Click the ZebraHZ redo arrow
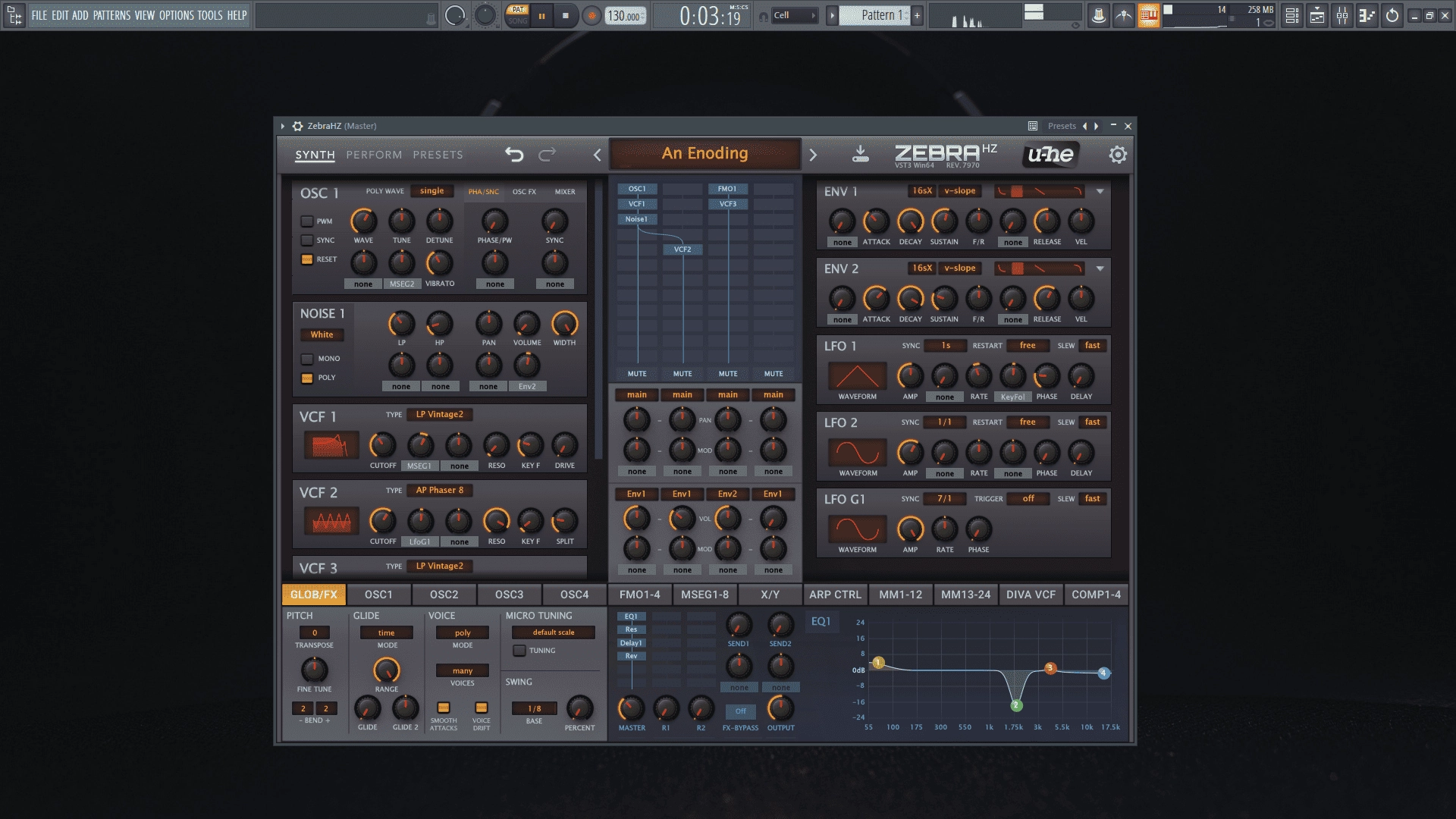The height and width of the screenshot is (819, 1456). pos(547,155)
